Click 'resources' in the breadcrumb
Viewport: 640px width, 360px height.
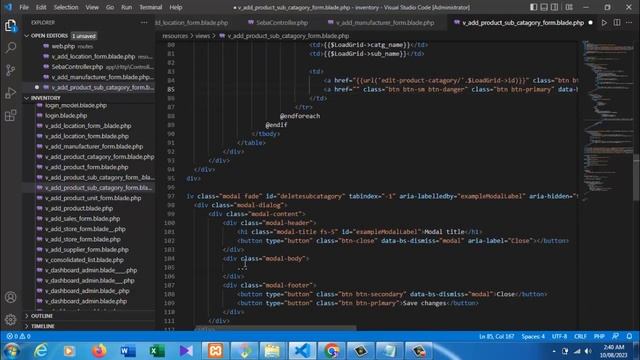click(x=175, y=36)
